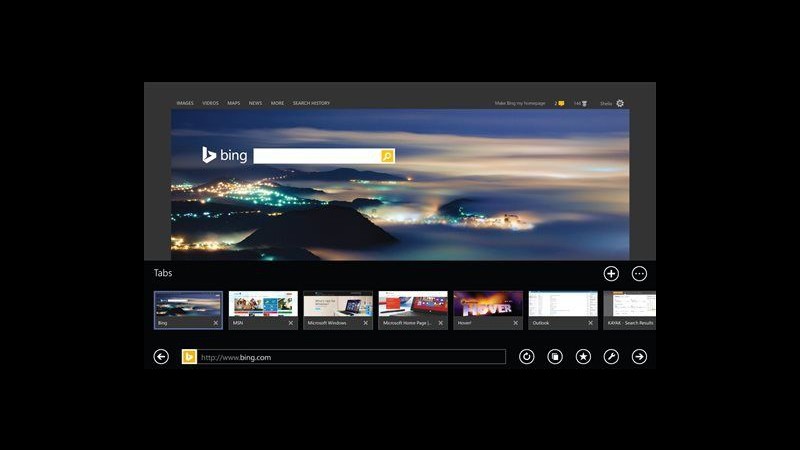Click the yellow notifications speech bubble icon
Image resolution: width=800 pixels, height=450 pixels.
click(x=561, y=103)
